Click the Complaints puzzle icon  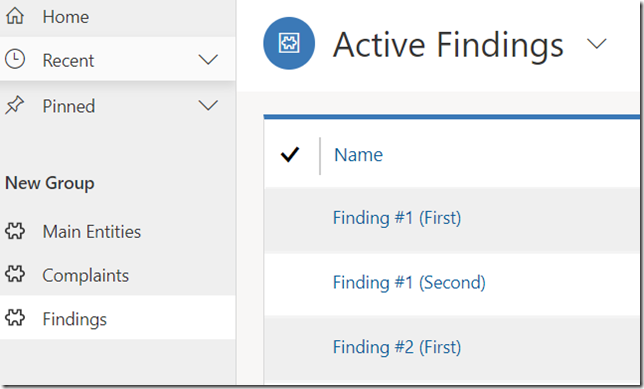[x=15, y=274]
